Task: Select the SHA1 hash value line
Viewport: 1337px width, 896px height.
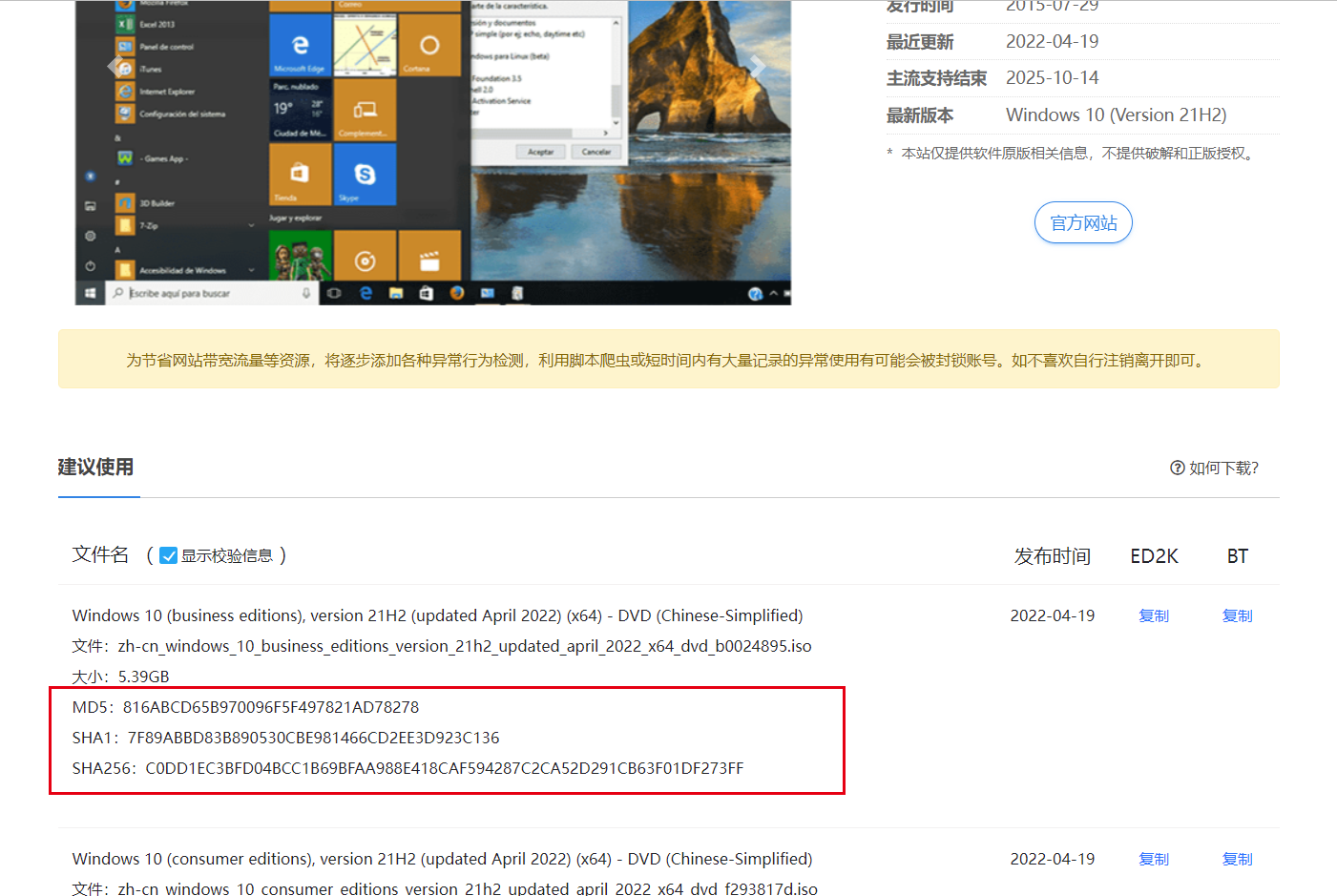Action: [286, 738]
